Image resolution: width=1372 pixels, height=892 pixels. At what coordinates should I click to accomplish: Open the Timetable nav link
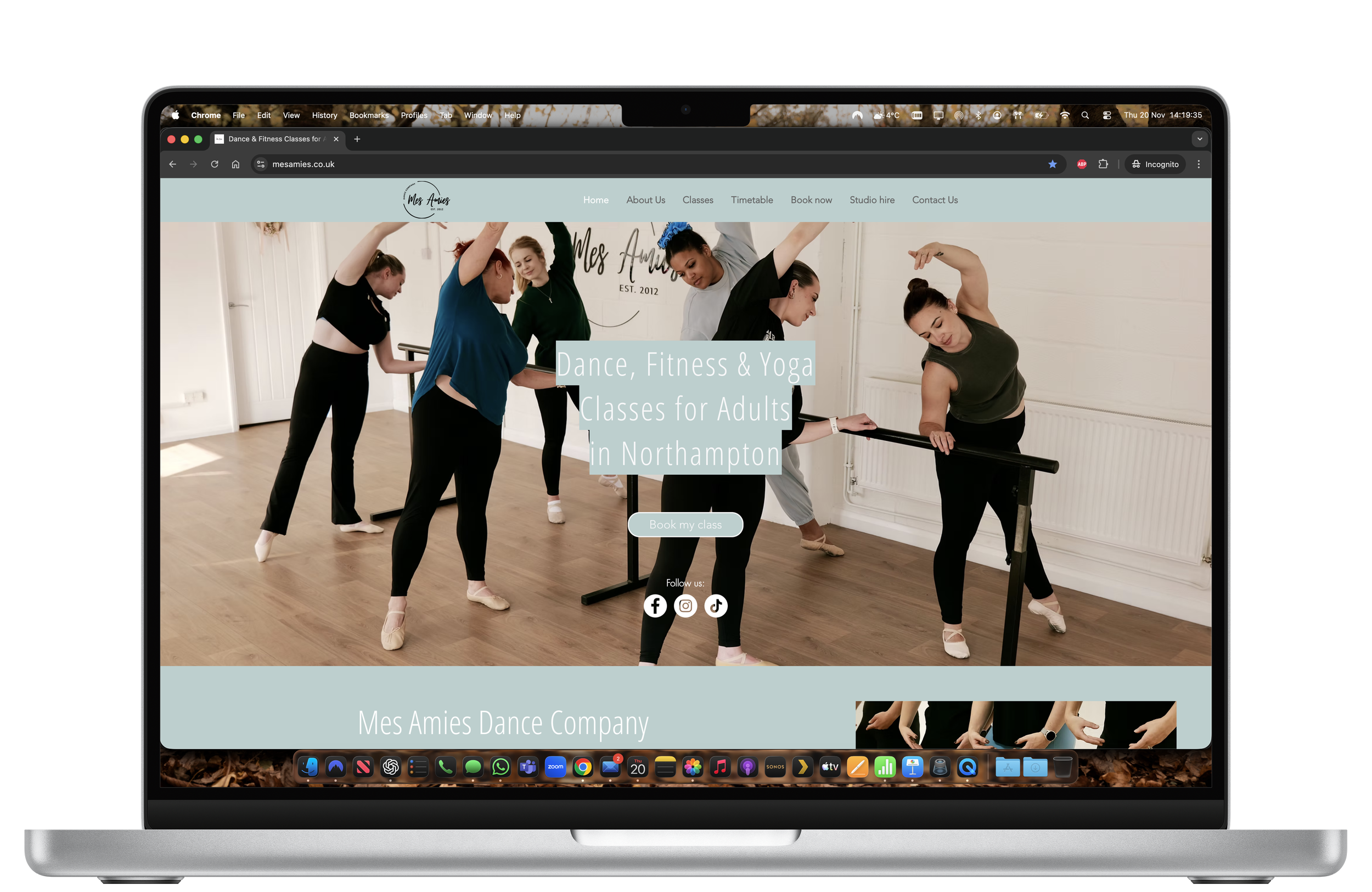click(x=752, y=200)
